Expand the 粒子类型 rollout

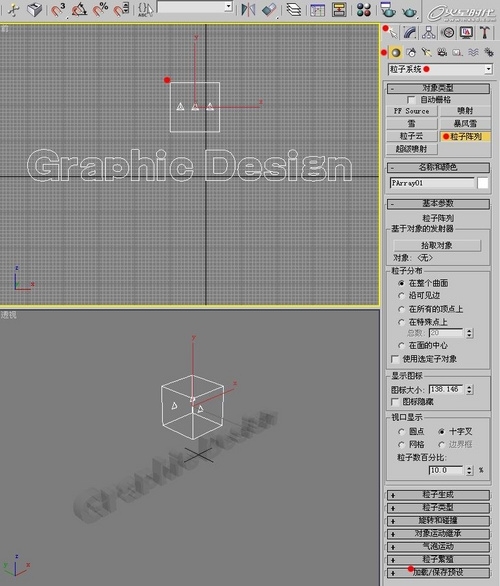click(x=438, y=508)
